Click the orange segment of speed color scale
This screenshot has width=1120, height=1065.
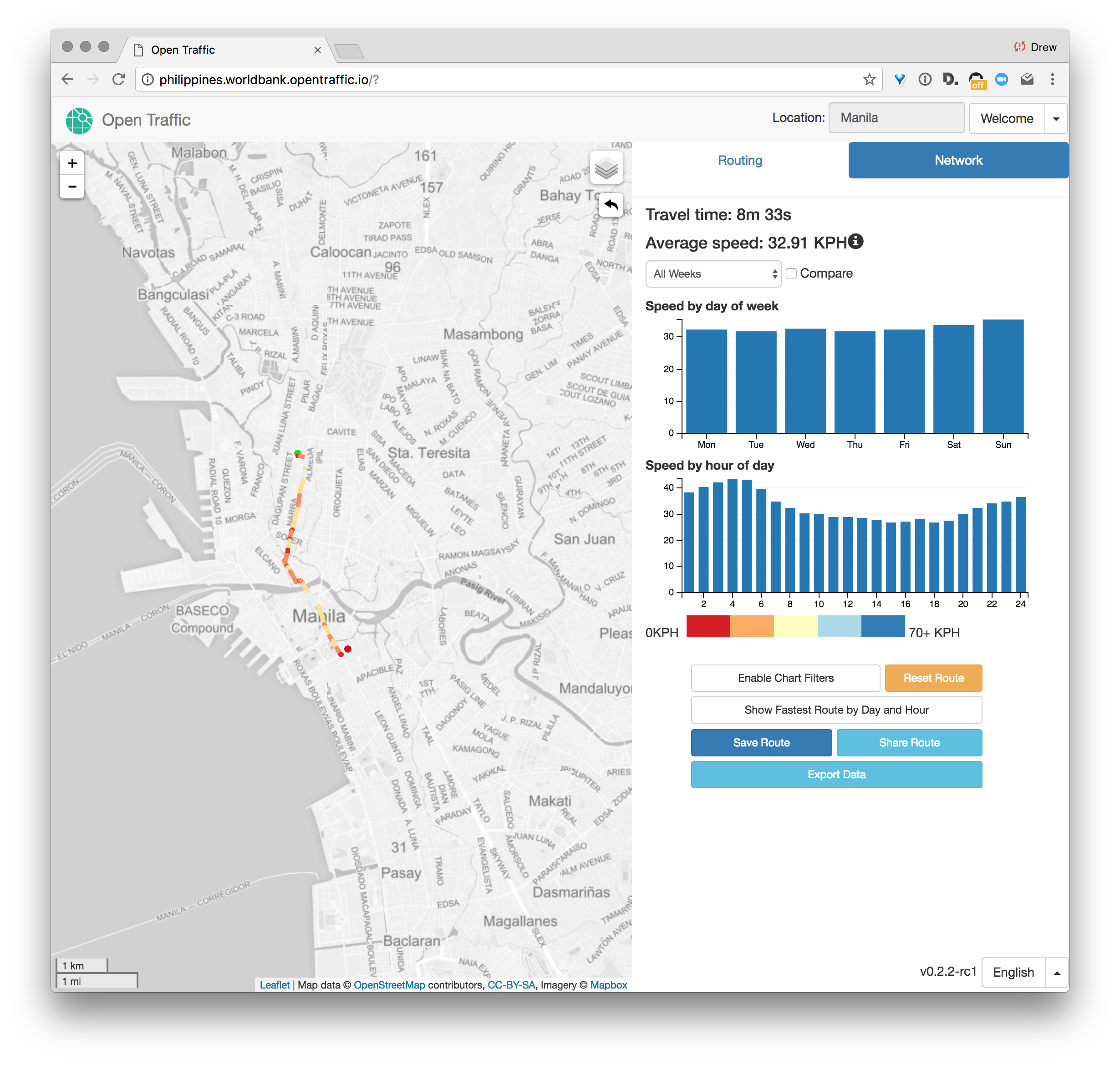(x=752, y=627)
